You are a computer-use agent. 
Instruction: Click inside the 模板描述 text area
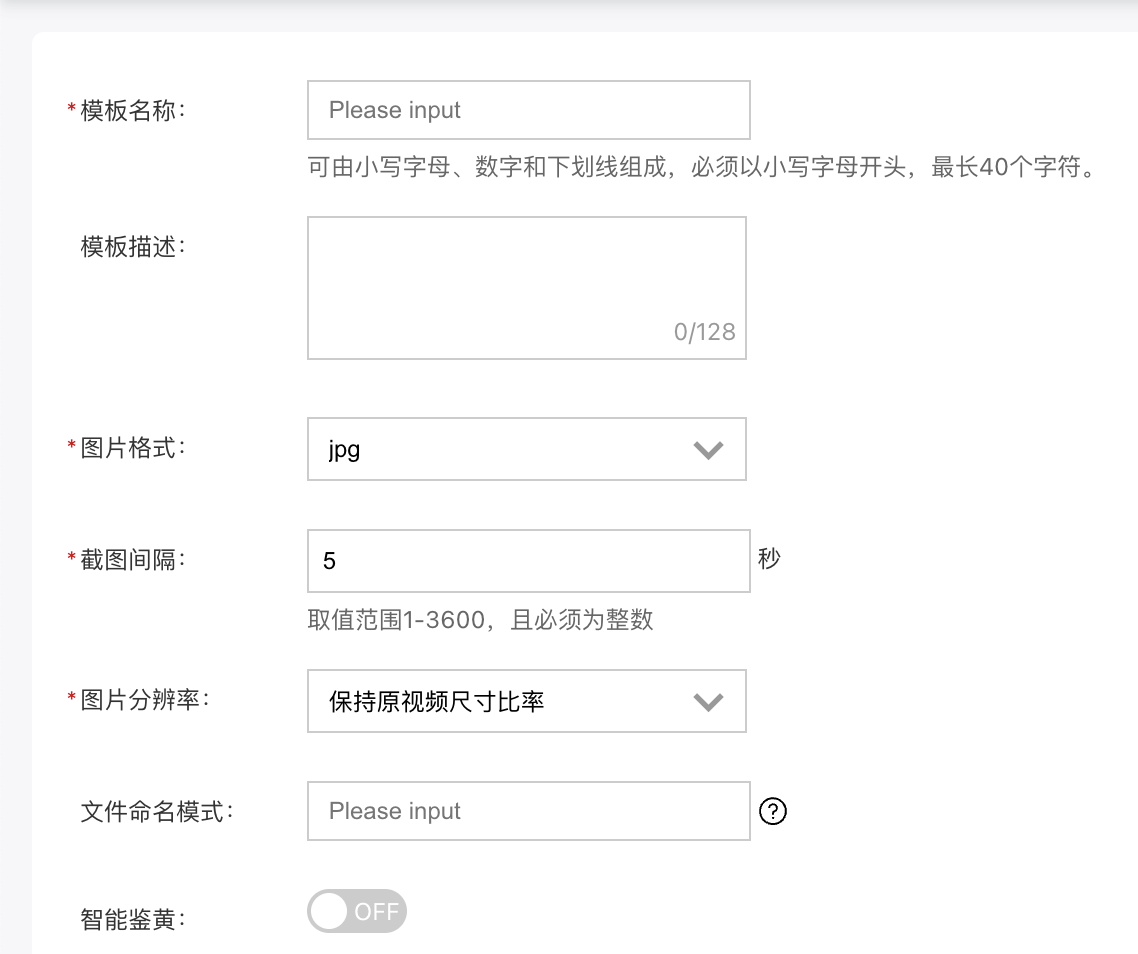click(527, 288)
